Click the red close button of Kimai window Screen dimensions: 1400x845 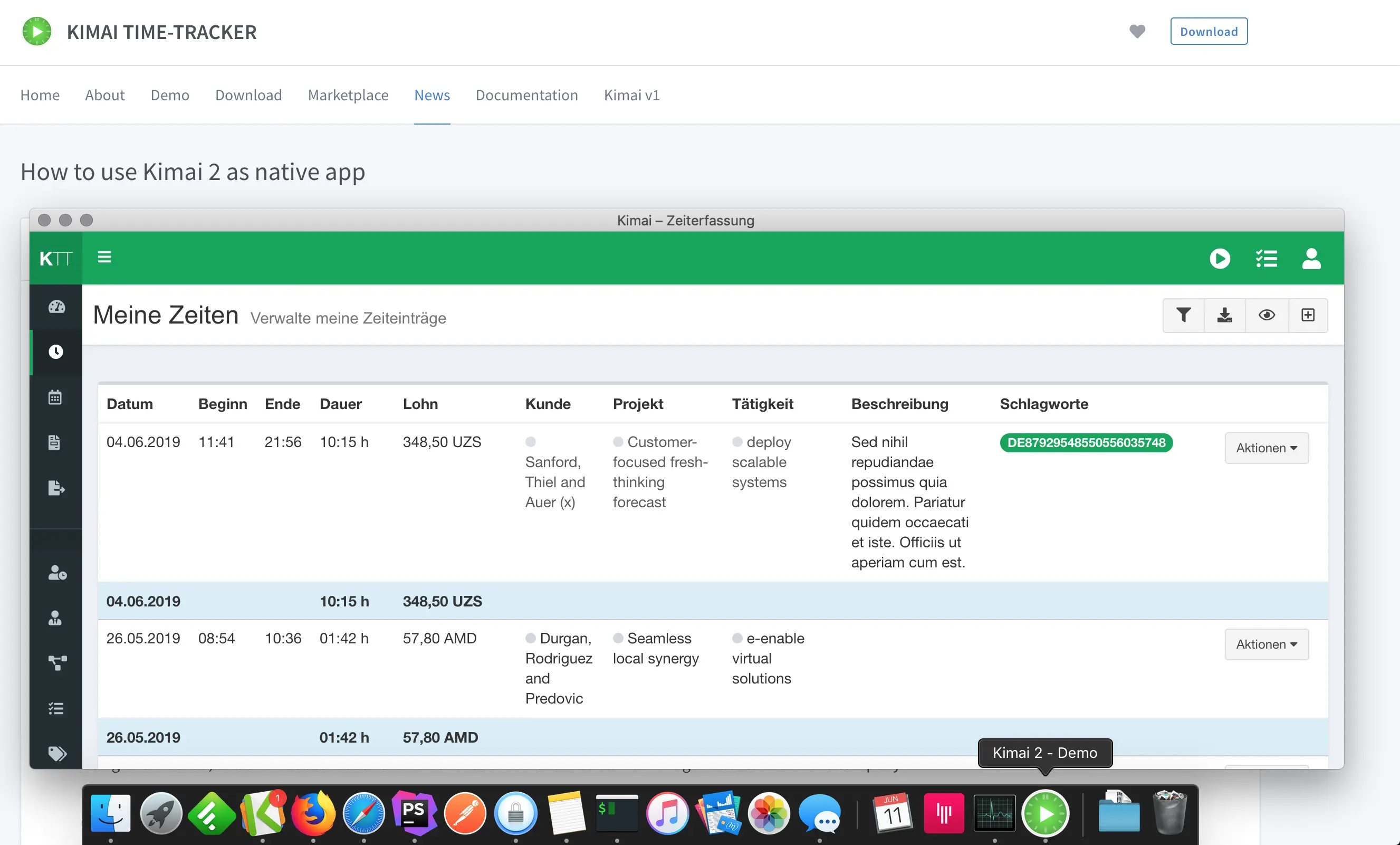coord(44,220)
